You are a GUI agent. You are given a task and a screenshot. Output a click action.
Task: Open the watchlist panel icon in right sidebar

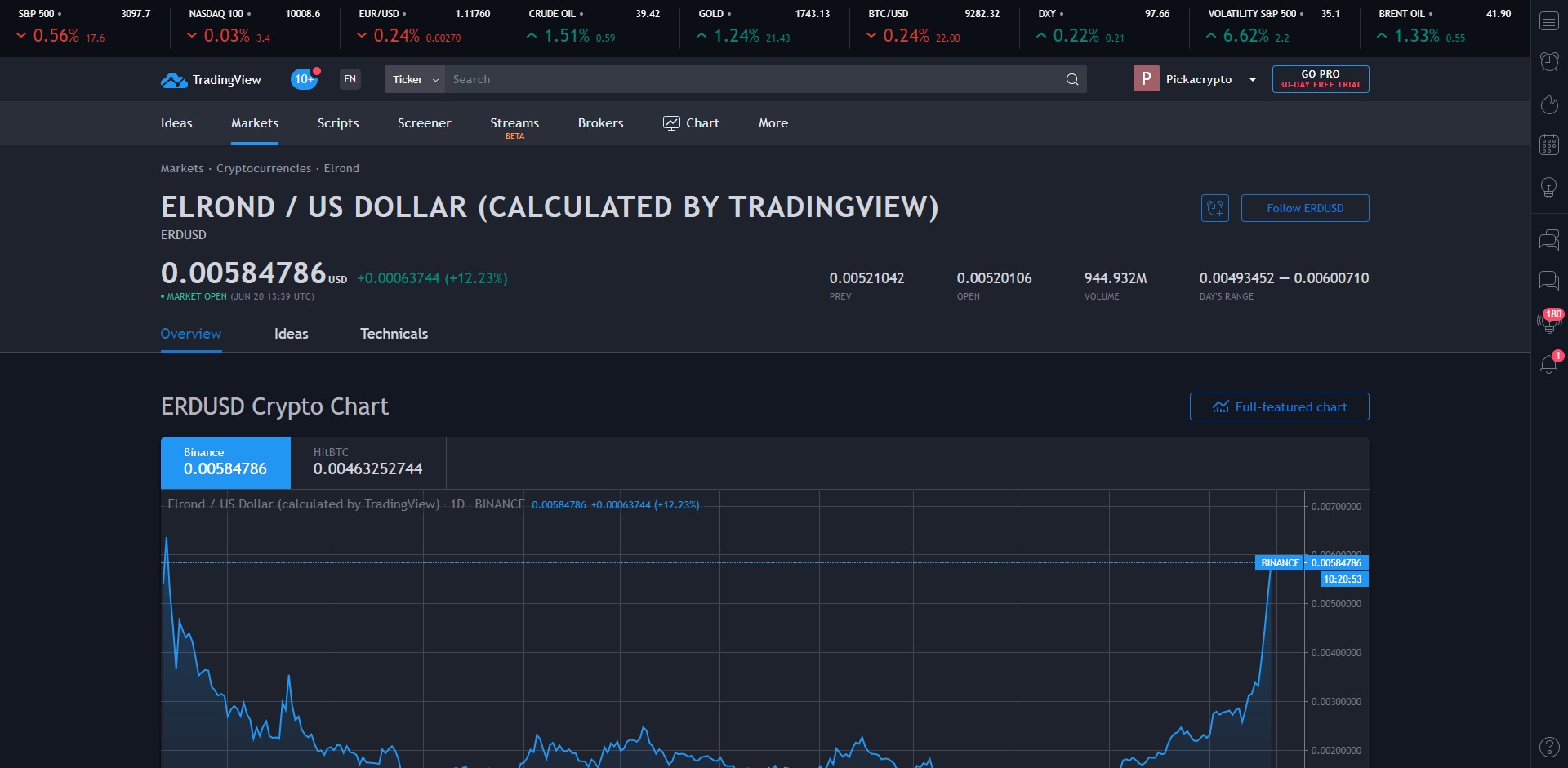pos(1549,20)
